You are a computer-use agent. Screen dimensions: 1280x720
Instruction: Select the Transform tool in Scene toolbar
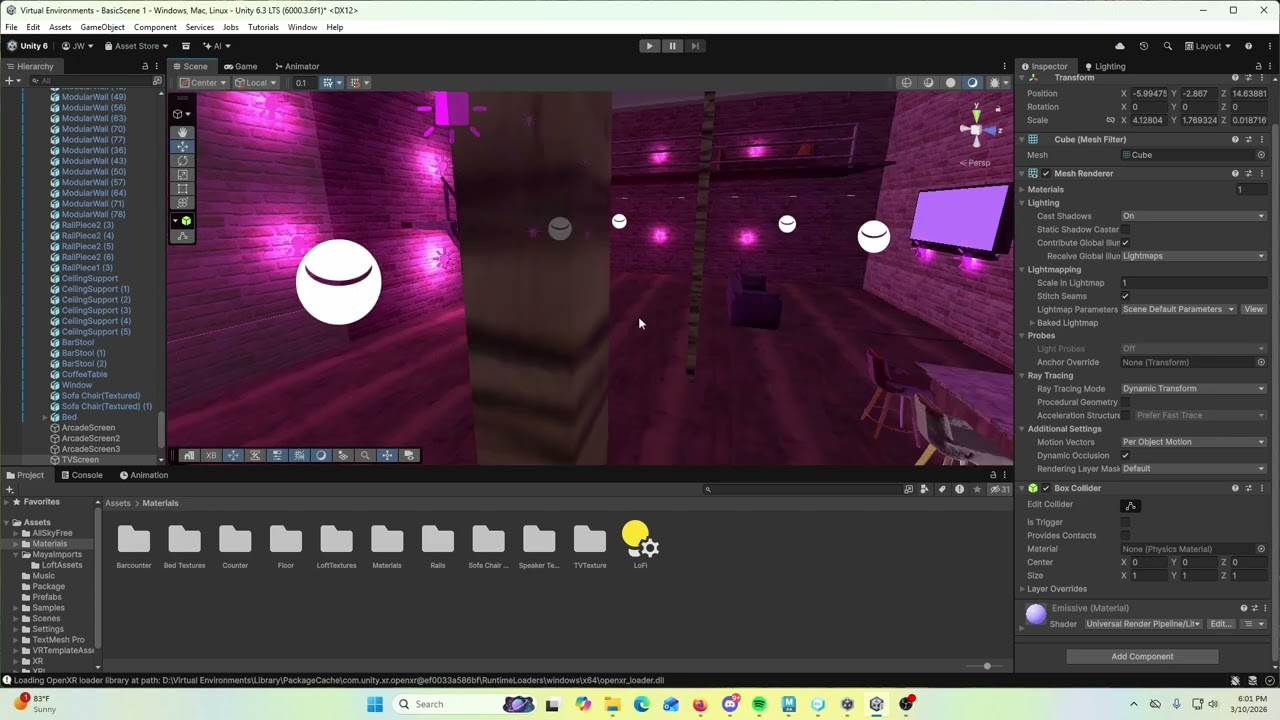(183, 202)
